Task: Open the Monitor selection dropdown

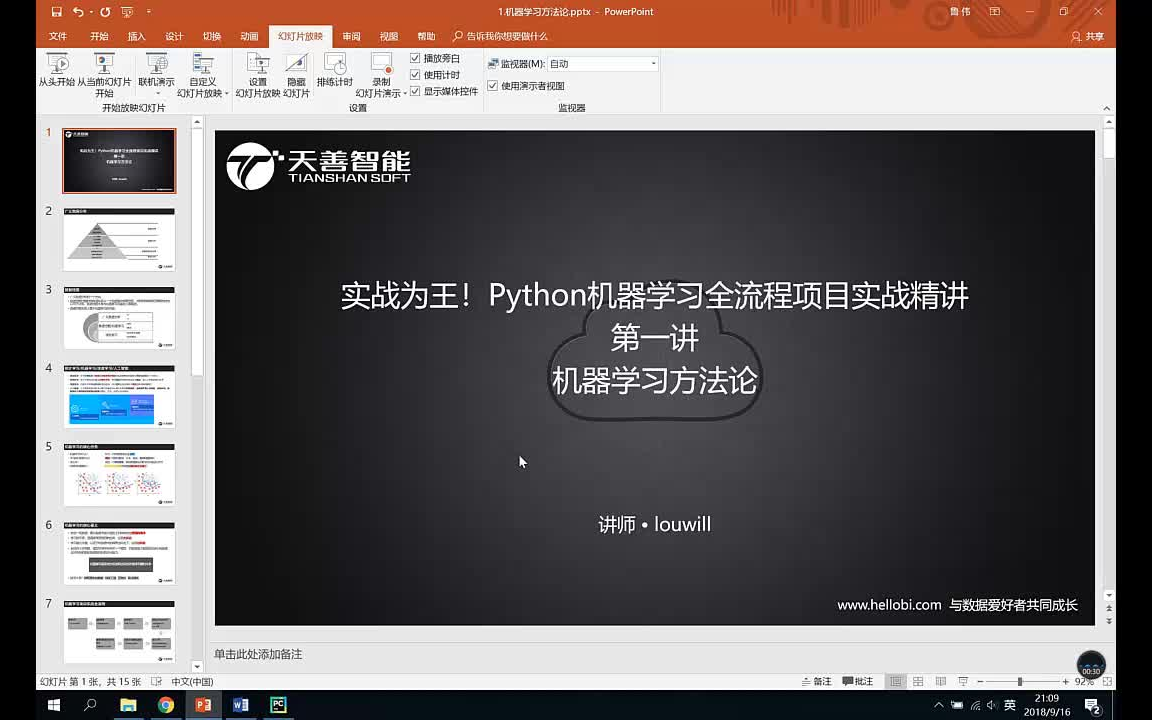Action: click(652, 62)
